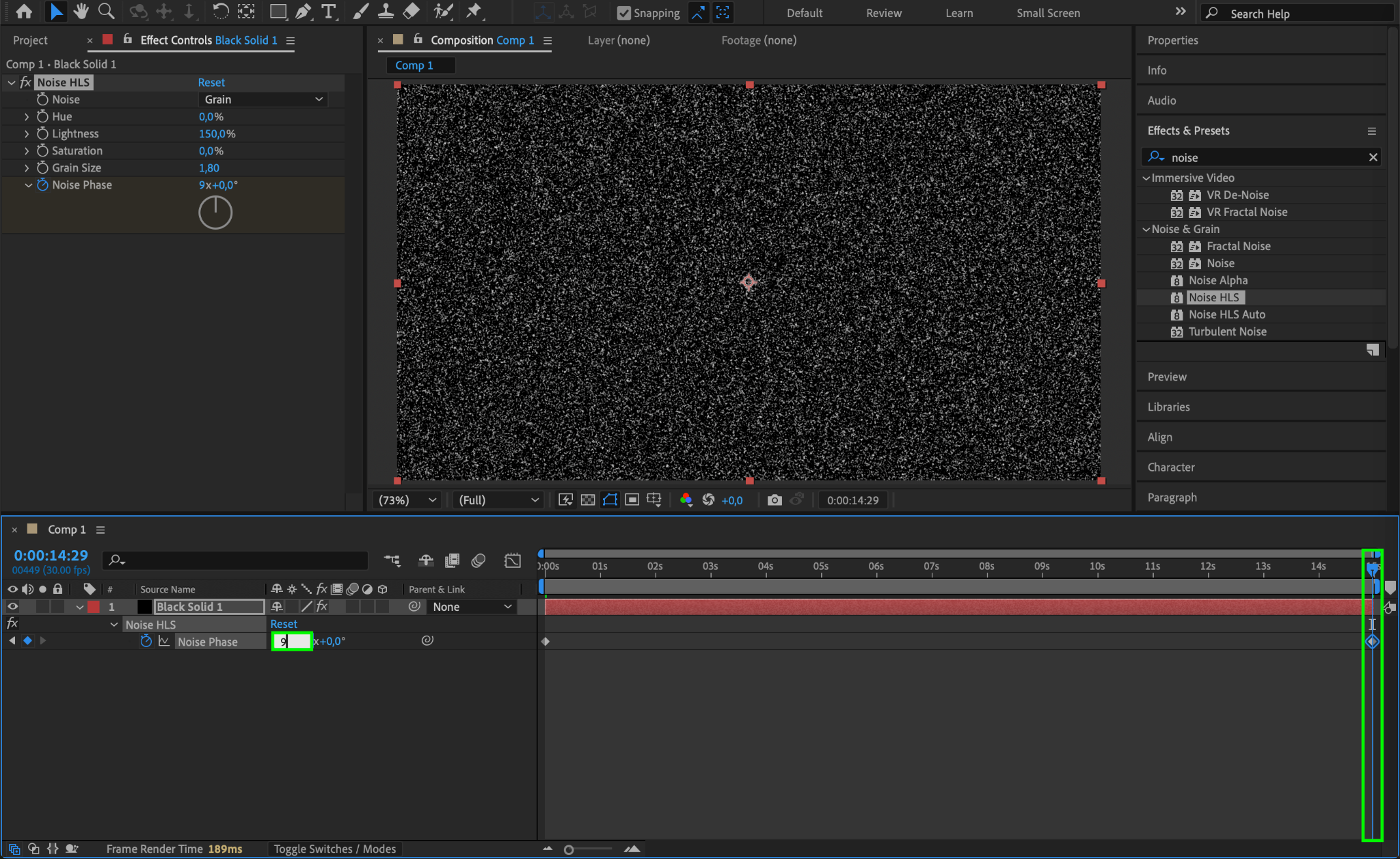Open the Graph Editor in timeline
This screenshot has width=1400, height=859.
512,560
